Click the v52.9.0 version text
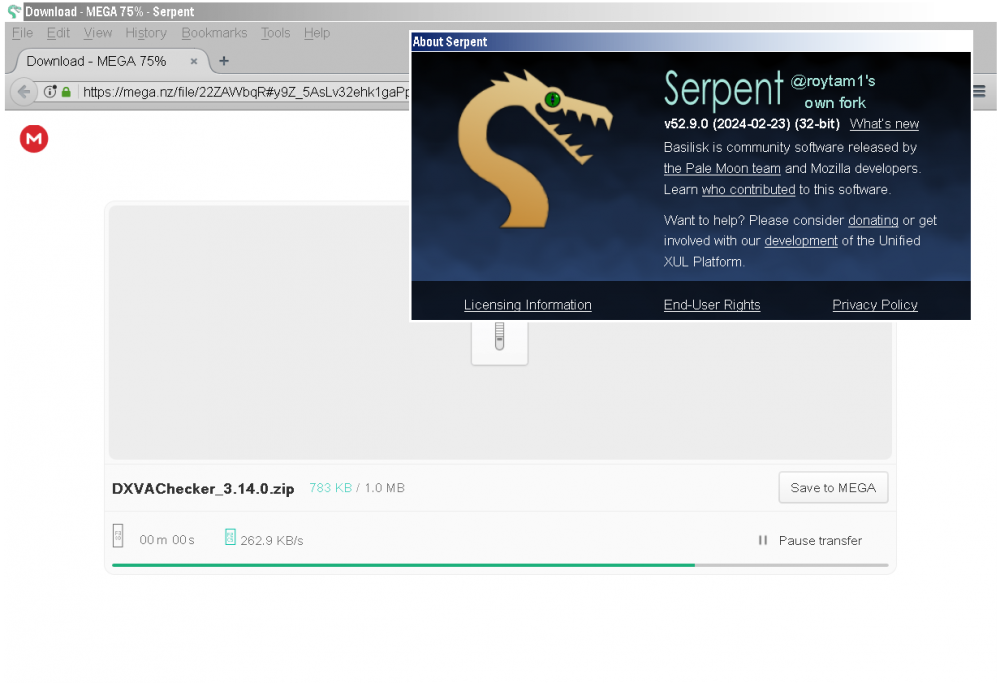Viewport: 1000px width, 683px height. (x=752, y=124)
